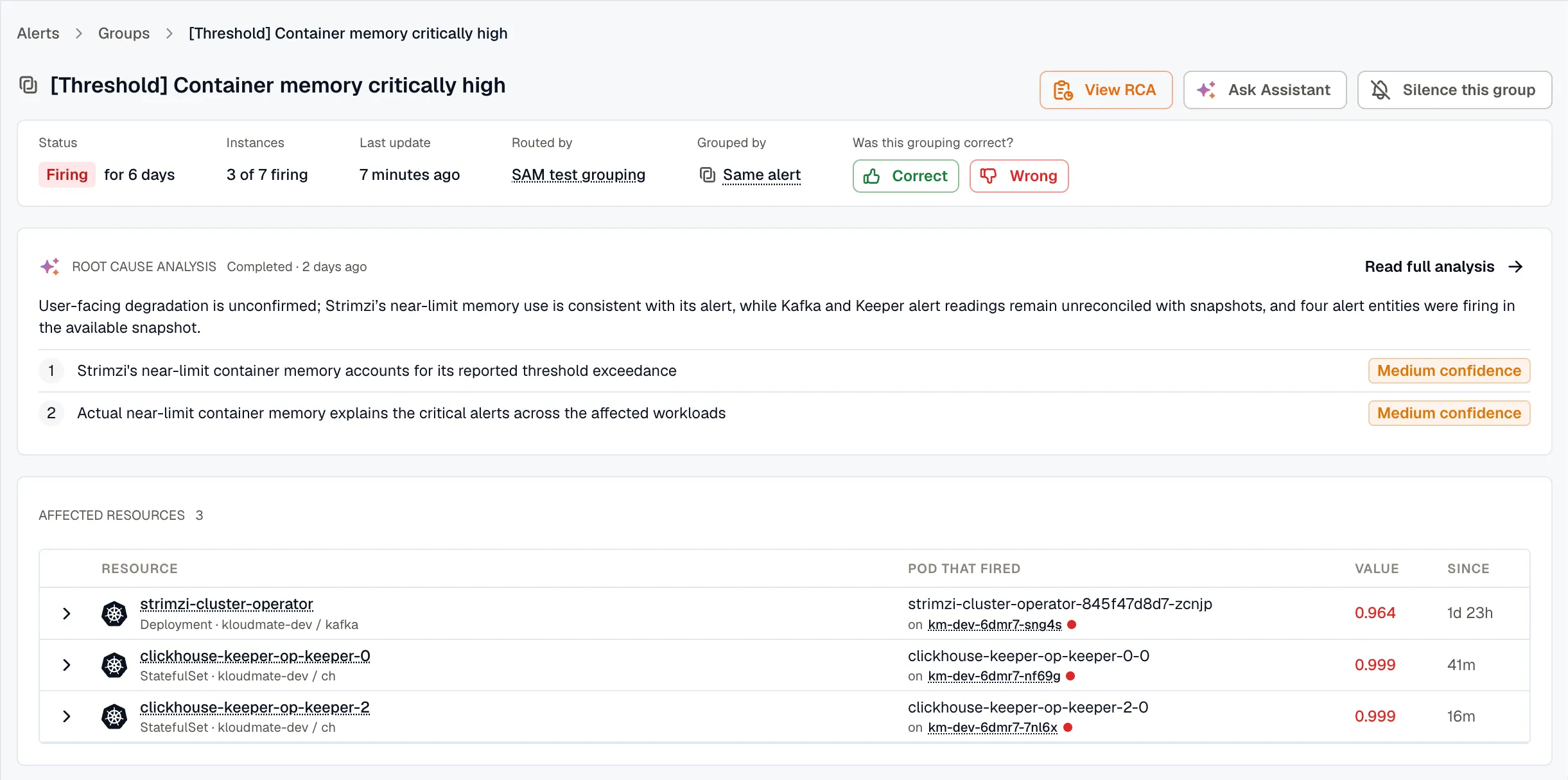Open the clickhouse-keeper-op-keeper-0 resource link

(255, 656)
